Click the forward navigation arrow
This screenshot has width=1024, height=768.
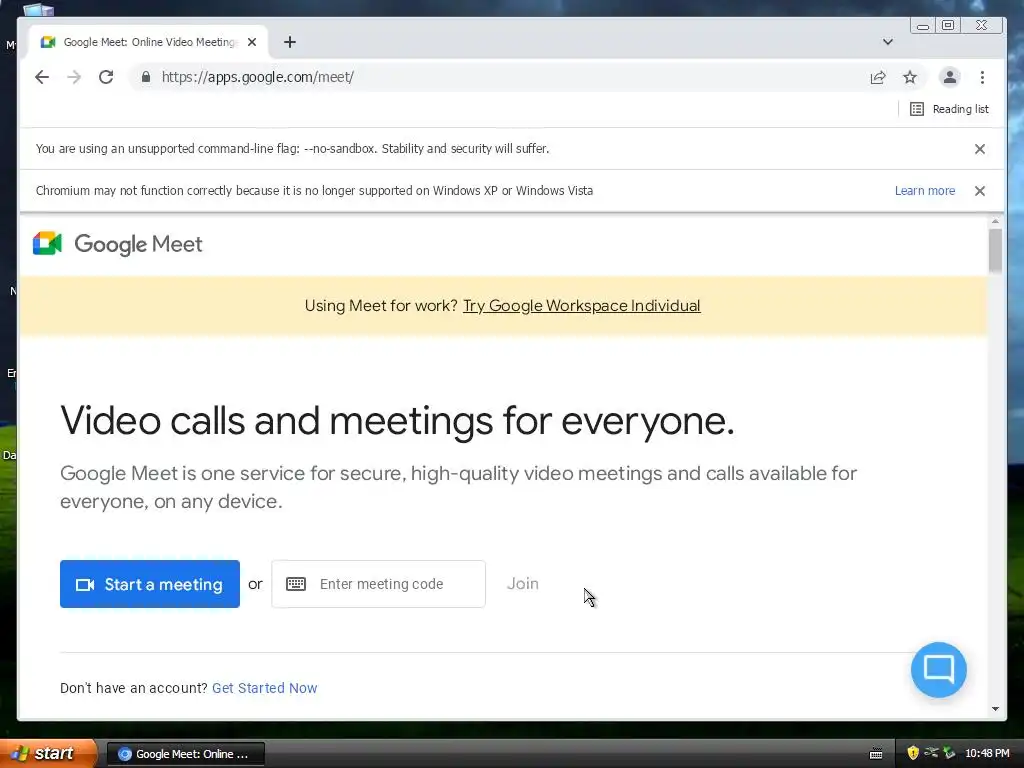point(74,77)
